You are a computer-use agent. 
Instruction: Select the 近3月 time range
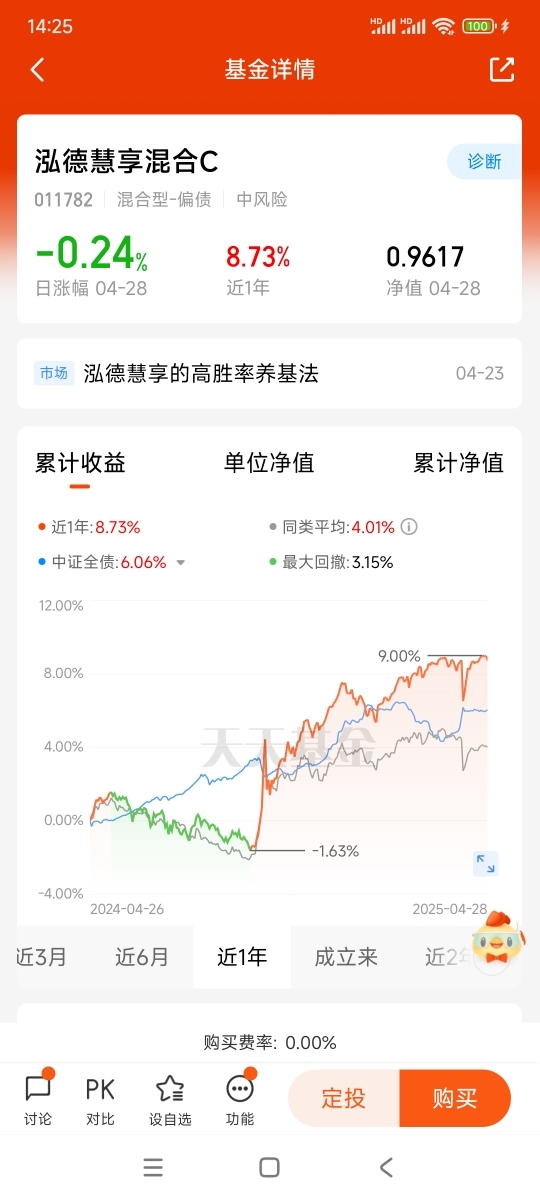point(42,957)
